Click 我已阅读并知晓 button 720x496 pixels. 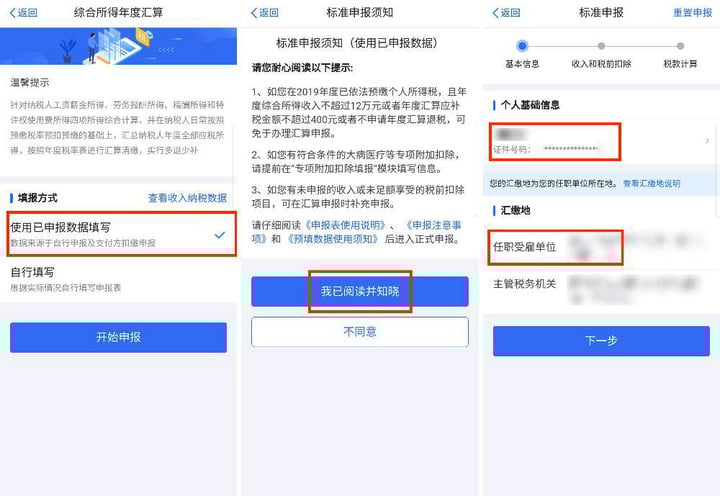point(360,291)
